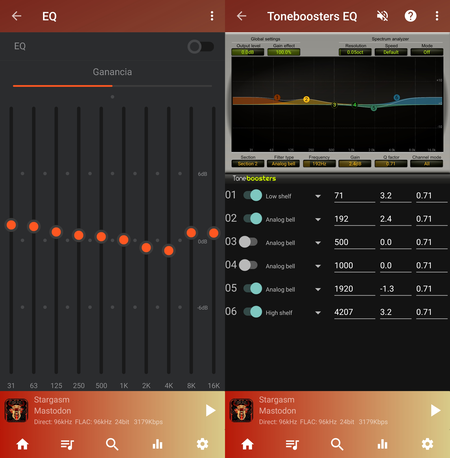Click the 2K band slider knob

(x=146, y=247)
